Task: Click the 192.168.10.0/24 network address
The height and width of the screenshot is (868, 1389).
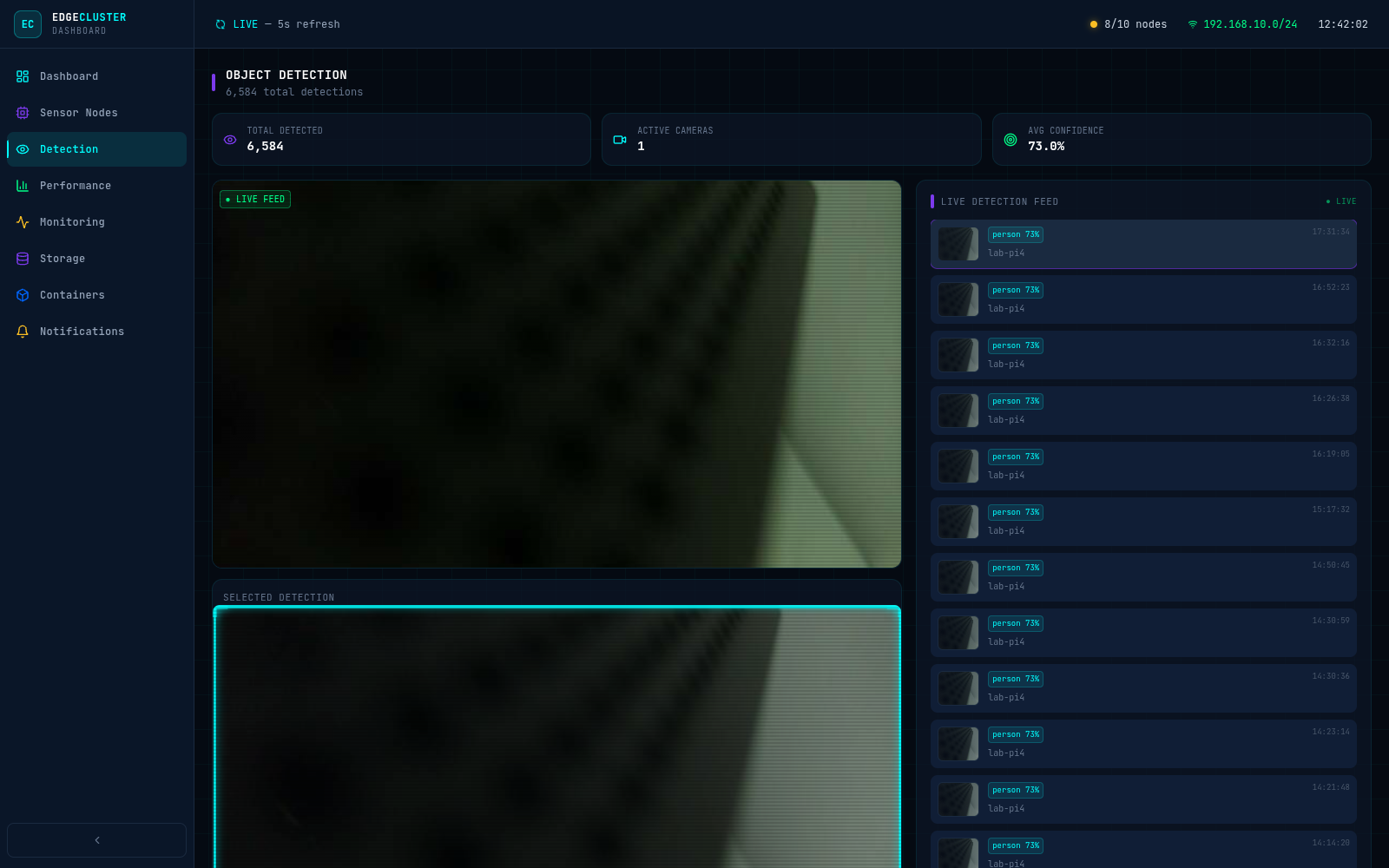Action: click(1250, 24)
